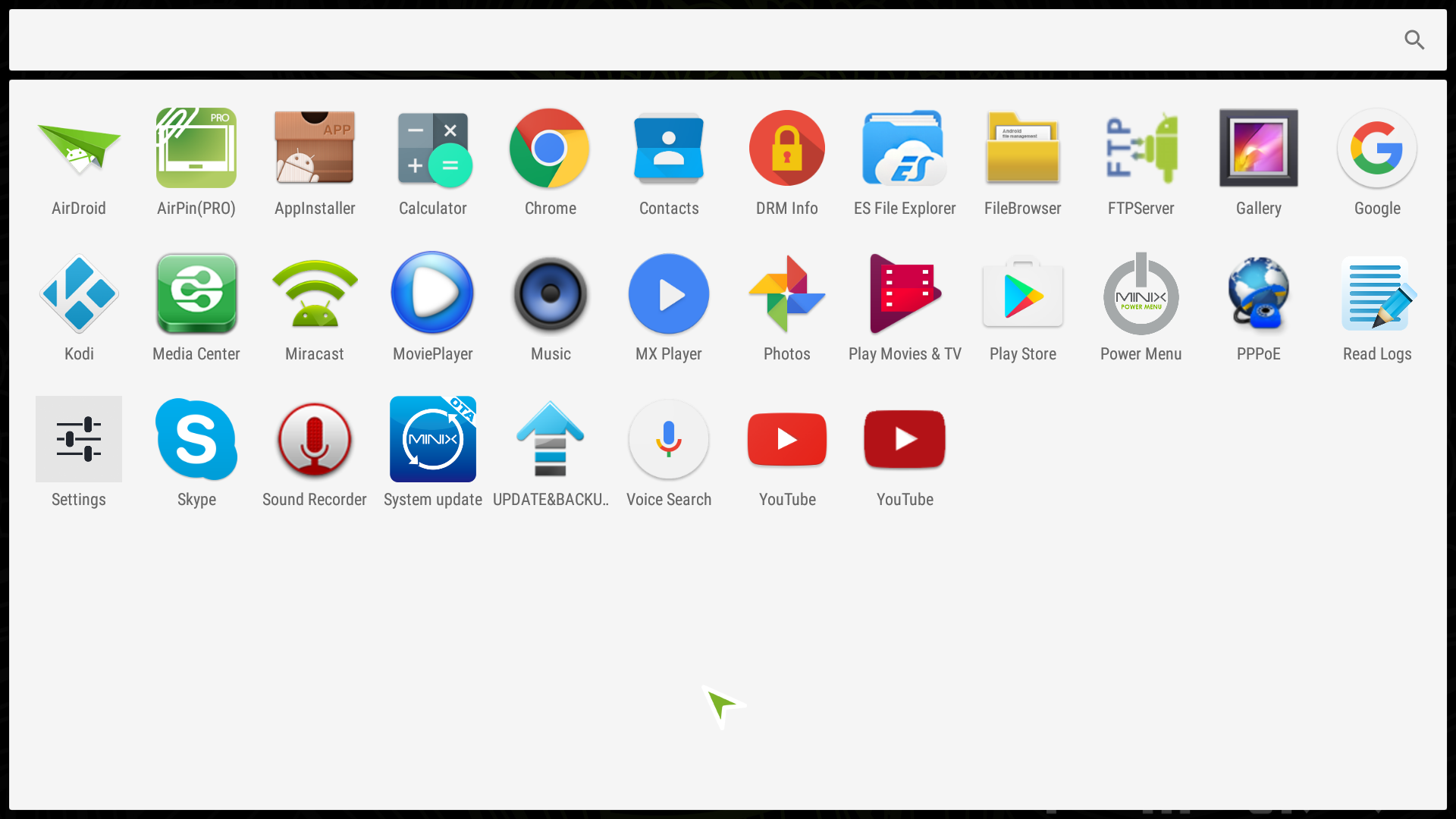This screenshot has height=819, width=1456.
Task: Open ES File Explorer
Action: pyautogui.click(x=905, y=149)
